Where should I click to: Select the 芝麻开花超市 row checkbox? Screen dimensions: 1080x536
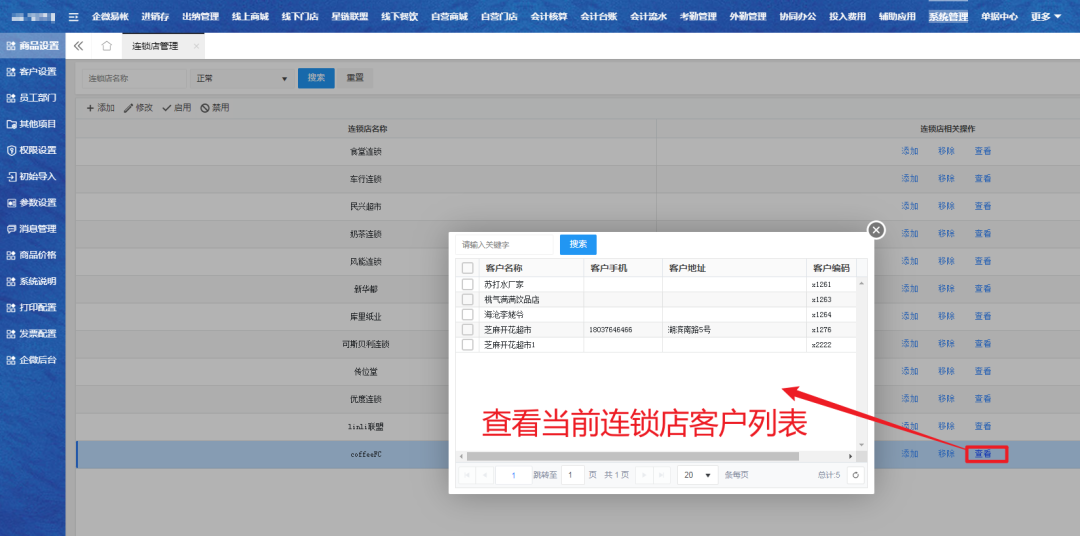tap(467, 330)
